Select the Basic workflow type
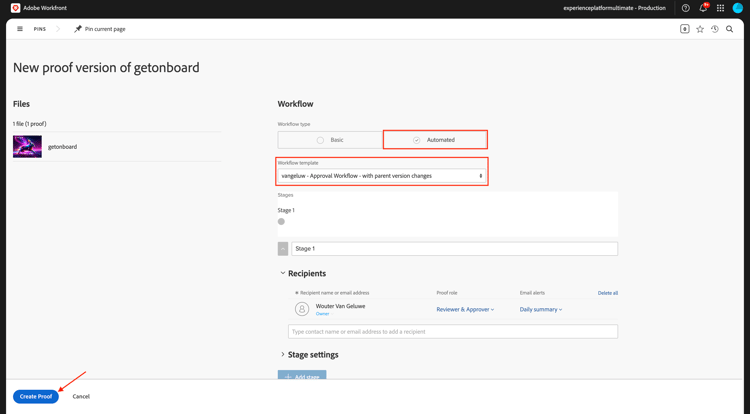Screen dimensions: 750x414 pos(330,140)
